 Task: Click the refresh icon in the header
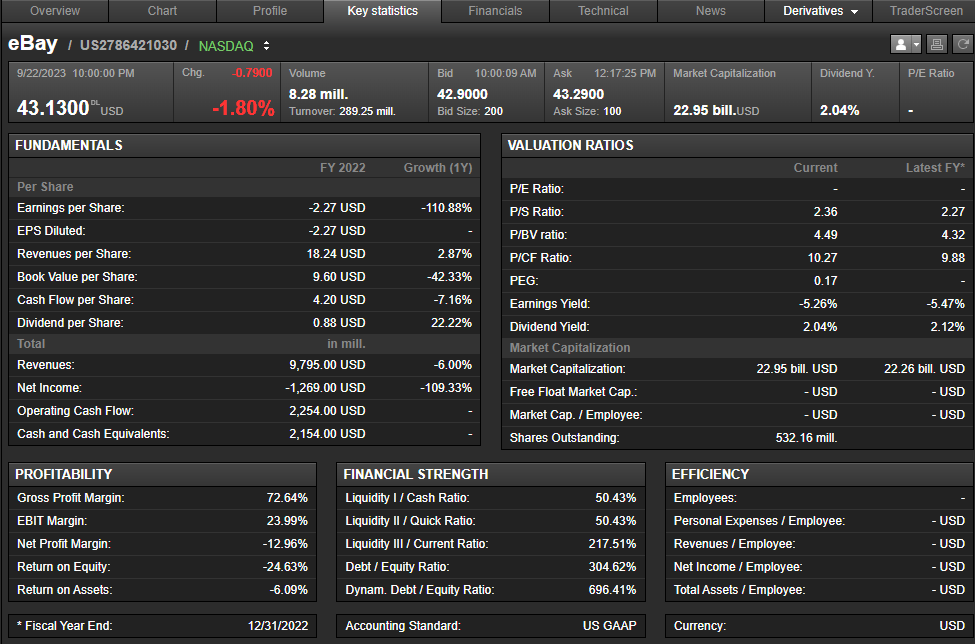[x=963, y=44]
